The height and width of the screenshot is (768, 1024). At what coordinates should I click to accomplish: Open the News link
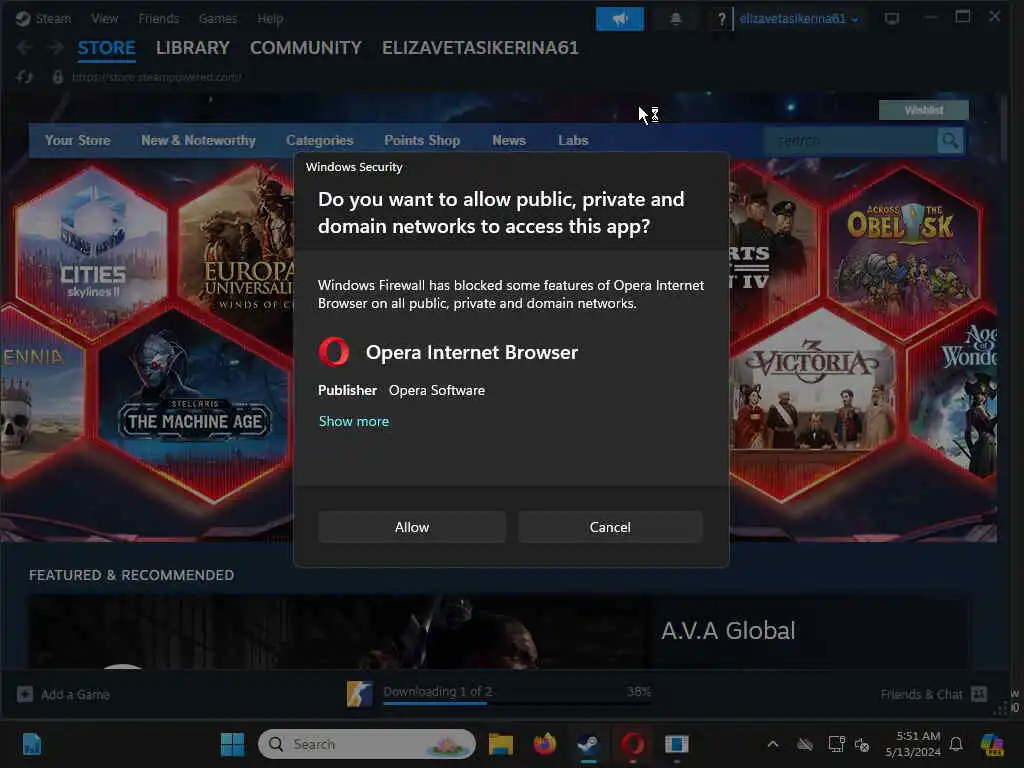point(509,140)
